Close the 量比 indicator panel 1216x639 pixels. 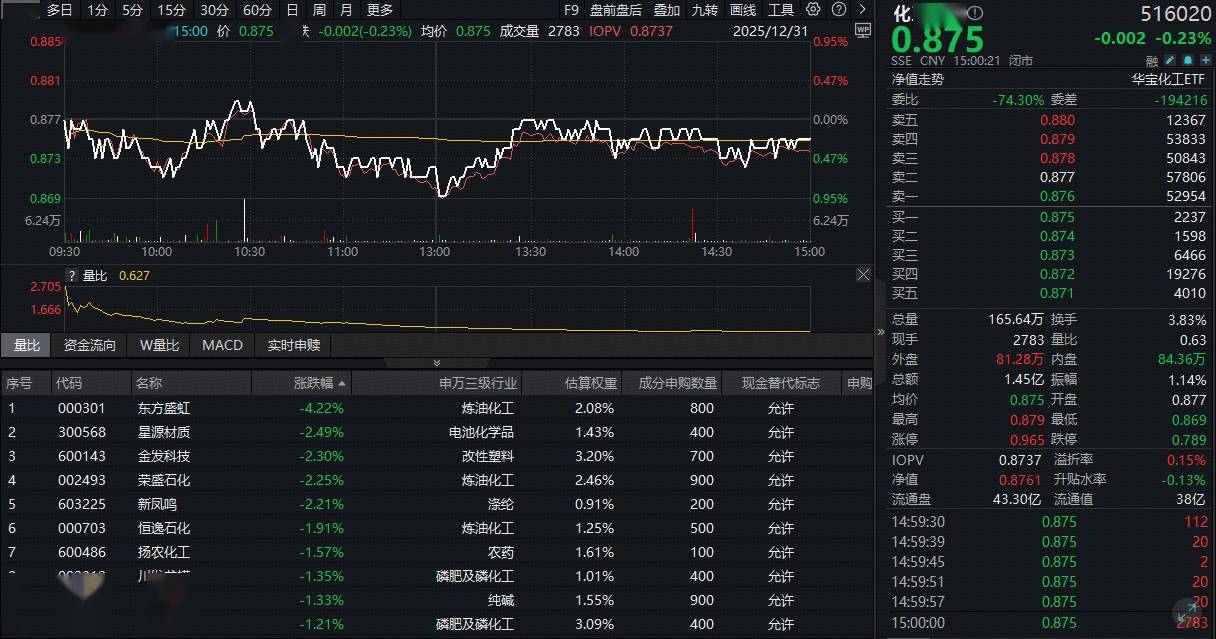click(863, 275)
